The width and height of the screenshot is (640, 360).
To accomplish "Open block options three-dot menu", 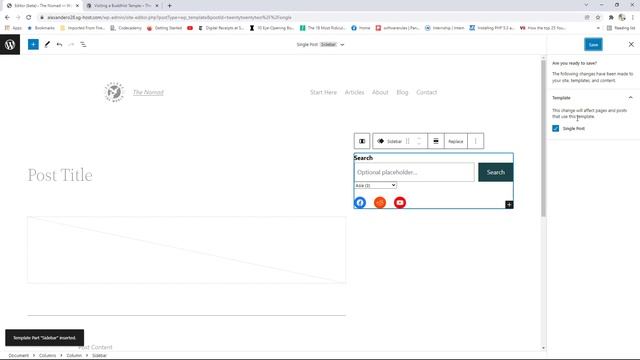I will point(476,141).
